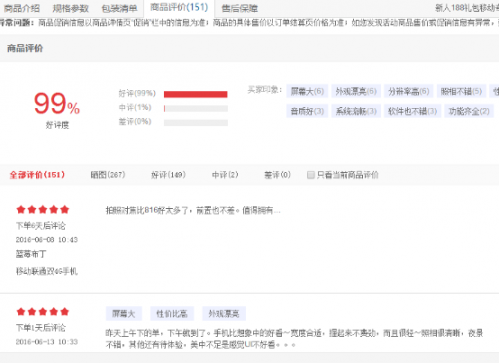
Task: Click the 下单6天后评论 label
Action: pos(41,226)
